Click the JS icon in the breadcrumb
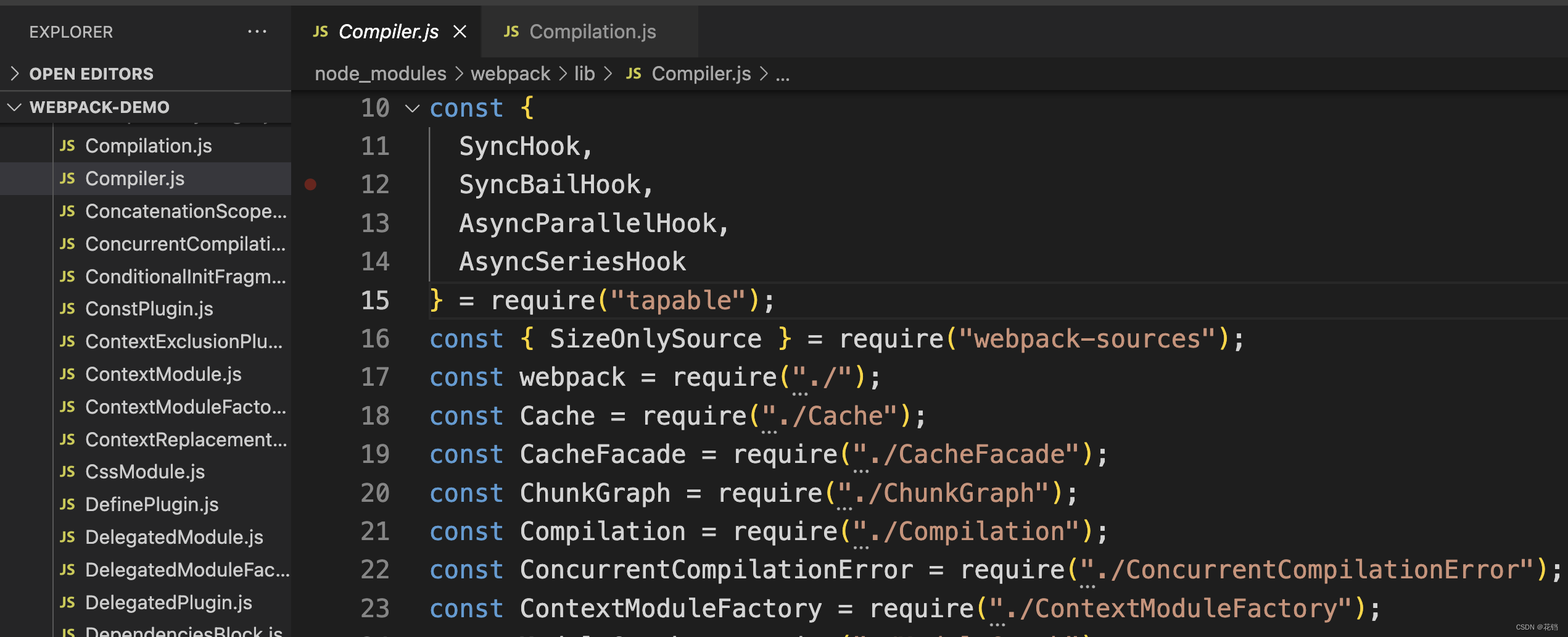 click(633, 73)
